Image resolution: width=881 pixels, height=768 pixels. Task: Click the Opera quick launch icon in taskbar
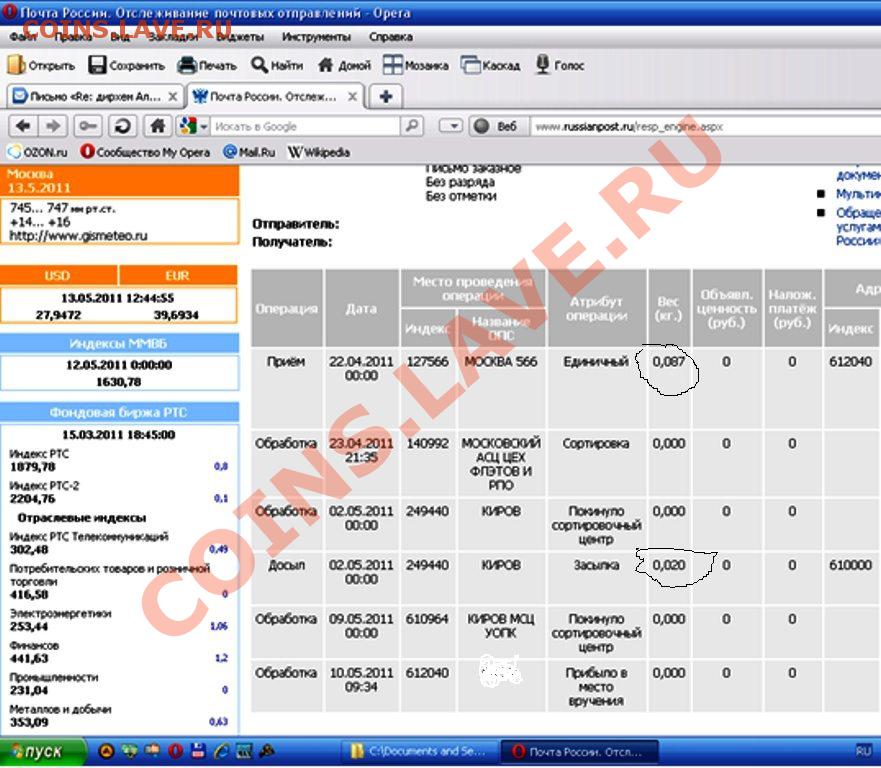coord(175,751)
